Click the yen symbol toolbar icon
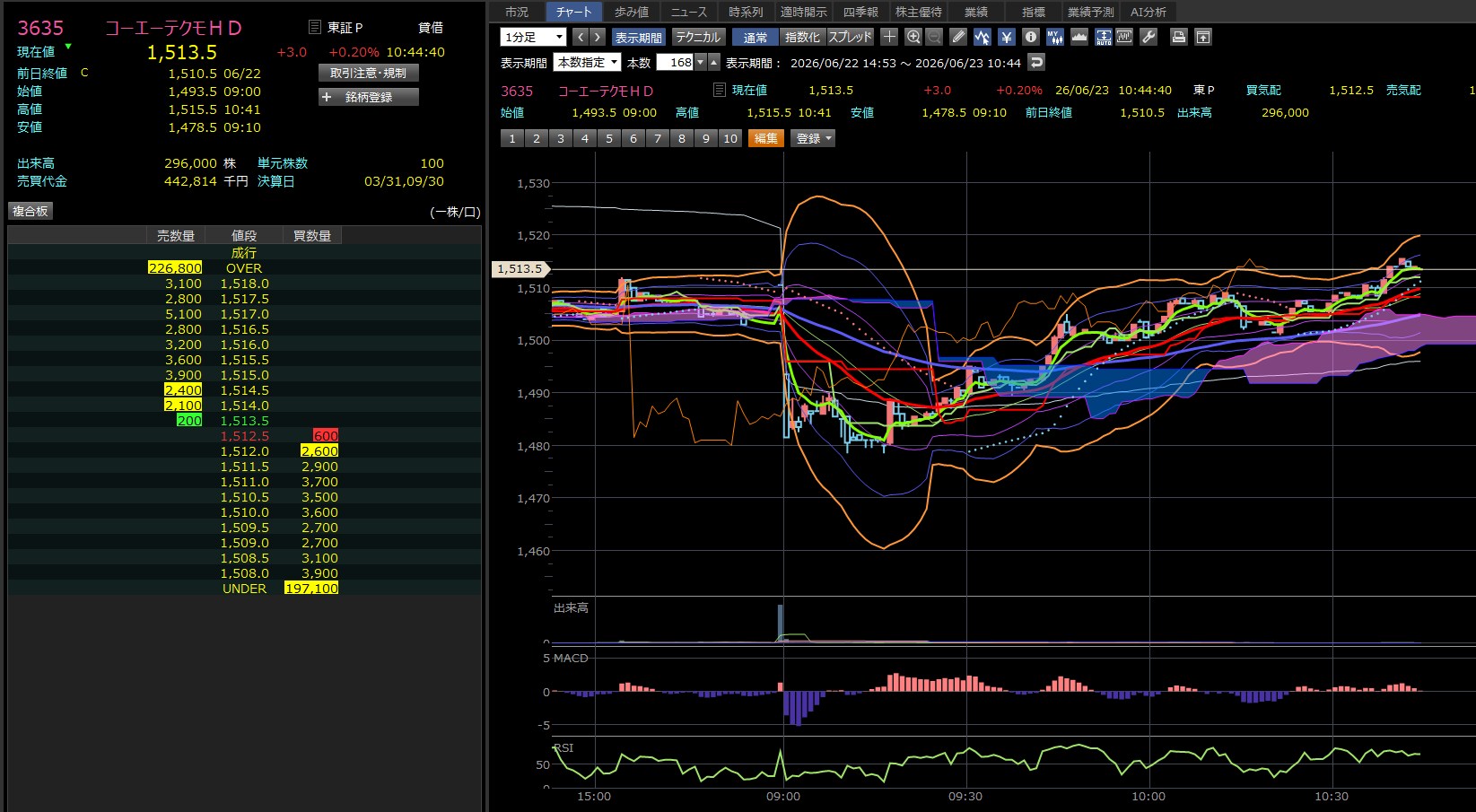The height and width of the screenshot is (812, 1476). pos(1007,37)
